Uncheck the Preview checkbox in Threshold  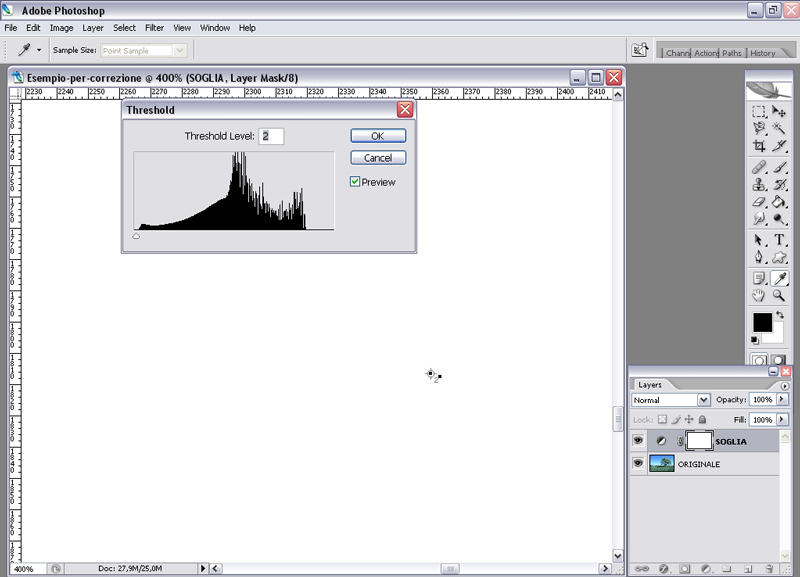pyautogui.click(x=355, y=182)
